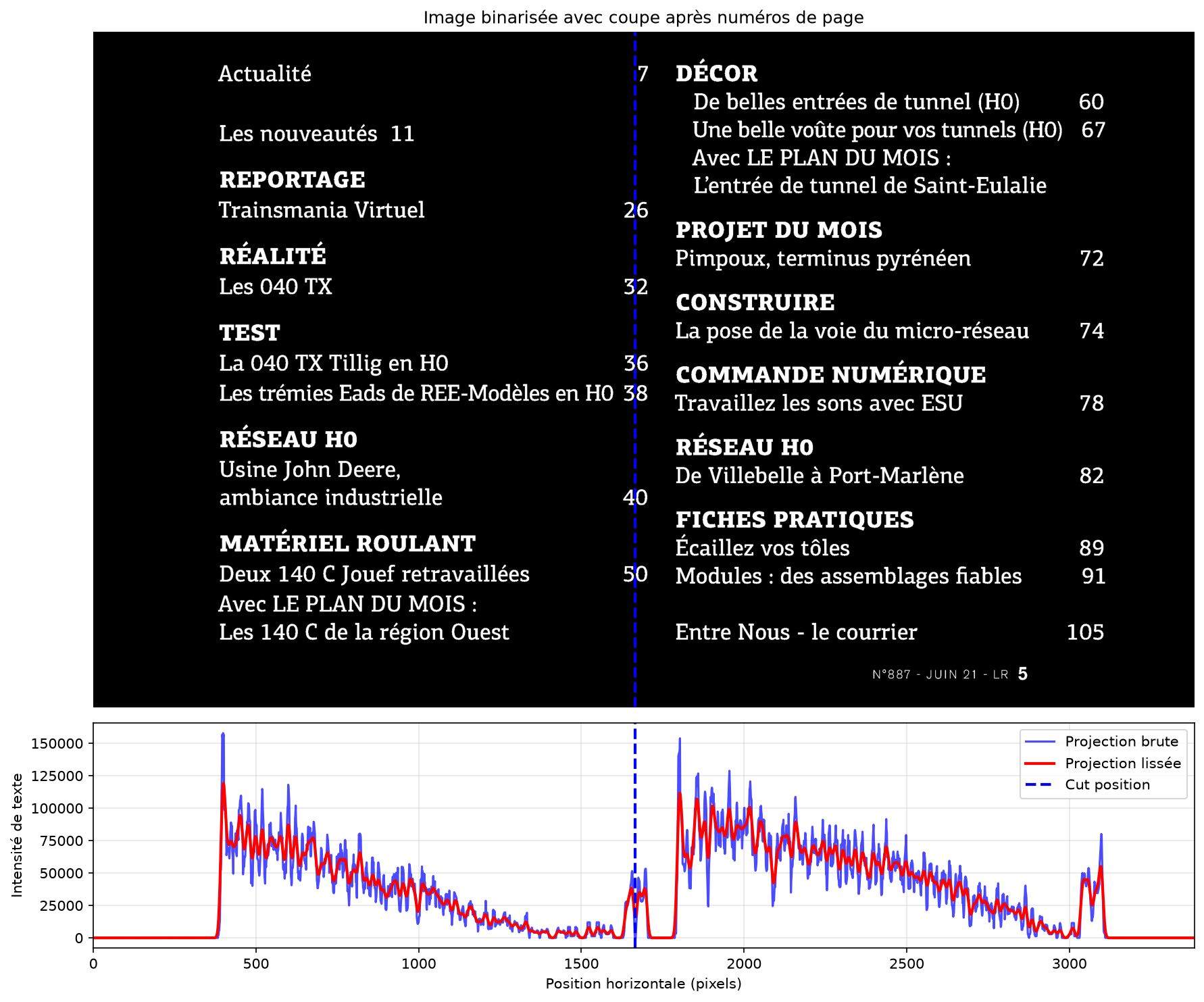Click the "DÉCOR" heading
The width and height of the screenshot is (1204, 1002).
717,72
